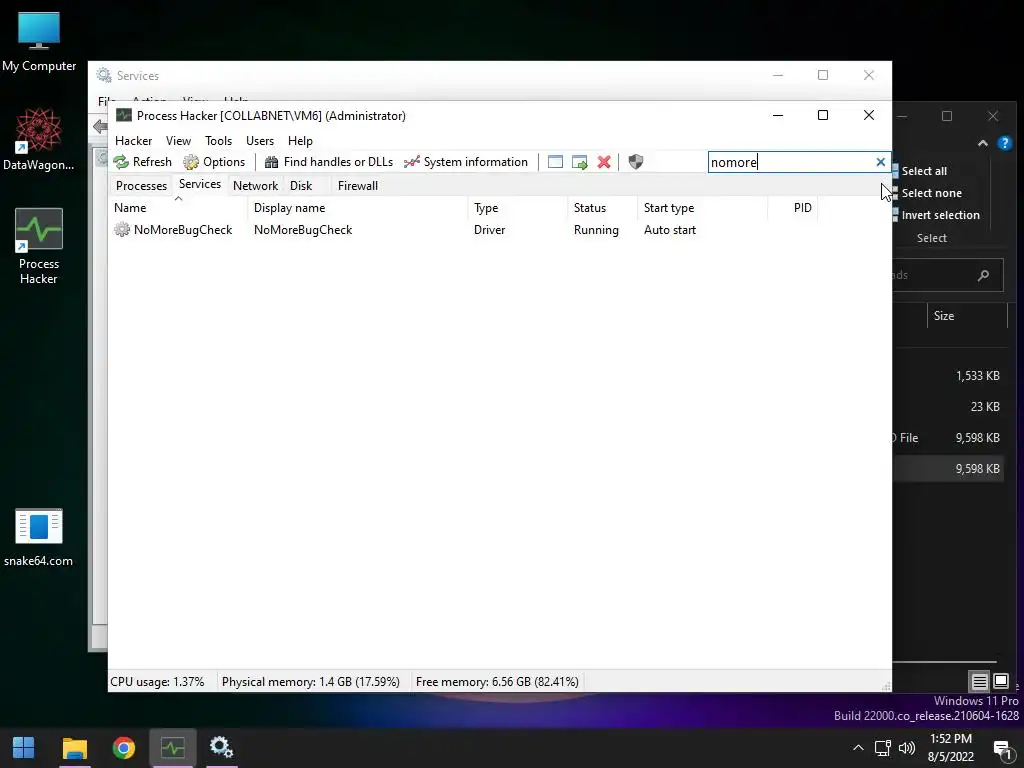Open Process Hacker Options
The width and height of the screenshot is (1024, 768).
coord(214,162)
